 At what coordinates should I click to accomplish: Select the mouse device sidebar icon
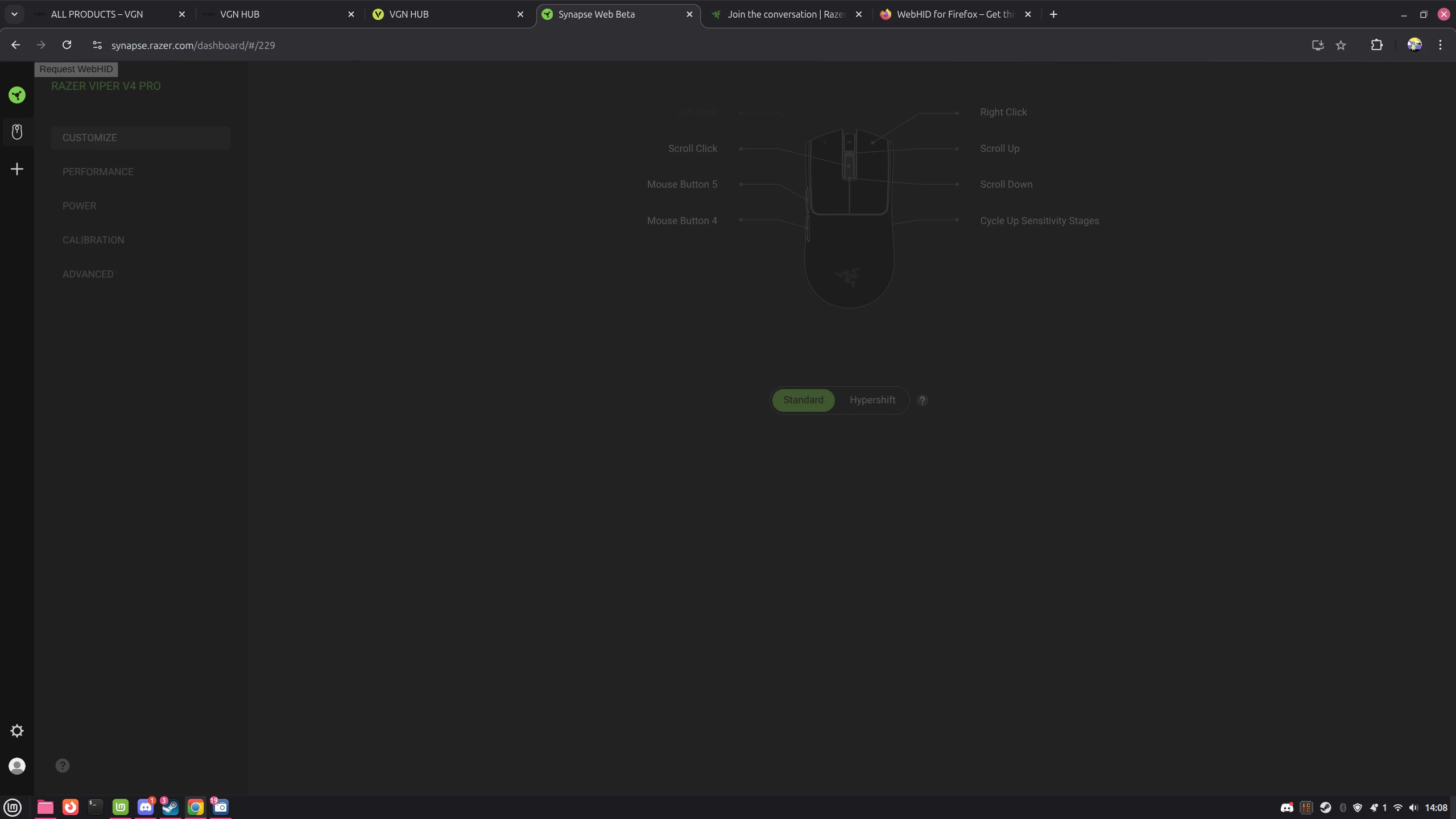point(17,132)
